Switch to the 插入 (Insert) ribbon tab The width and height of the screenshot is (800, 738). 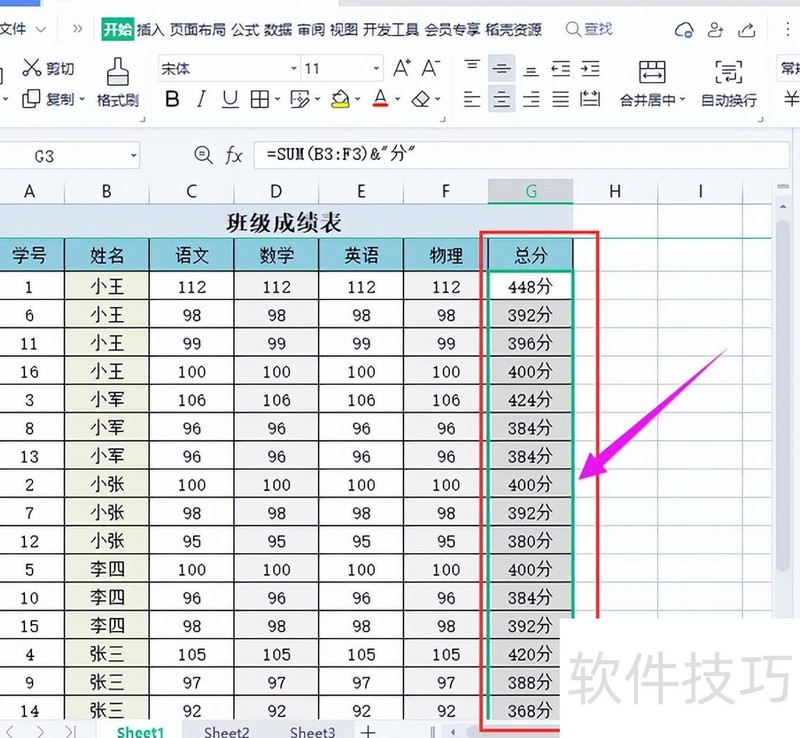(x=150, y=29)
